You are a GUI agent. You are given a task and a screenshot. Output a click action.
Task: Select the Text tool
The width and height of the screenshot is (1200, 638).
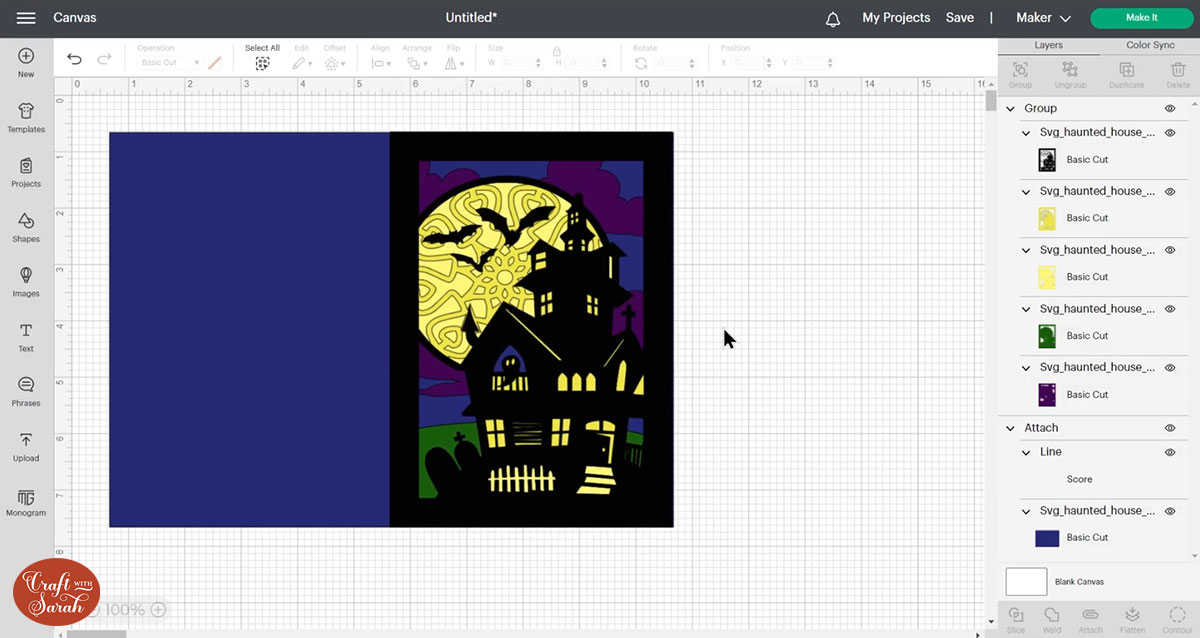click(26, 336)
